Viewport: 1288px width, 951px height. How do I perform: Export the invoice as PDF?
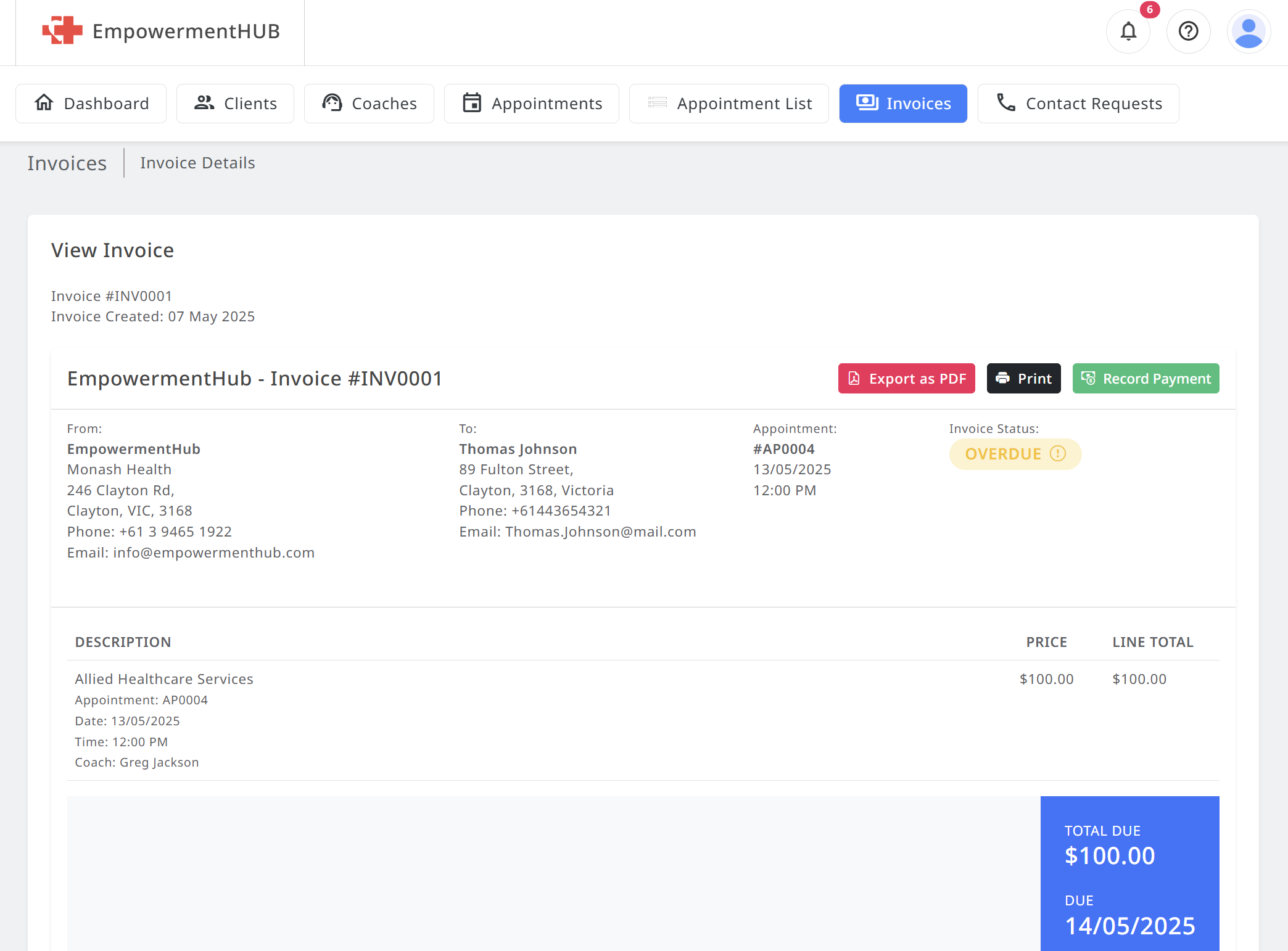[906, 378]
